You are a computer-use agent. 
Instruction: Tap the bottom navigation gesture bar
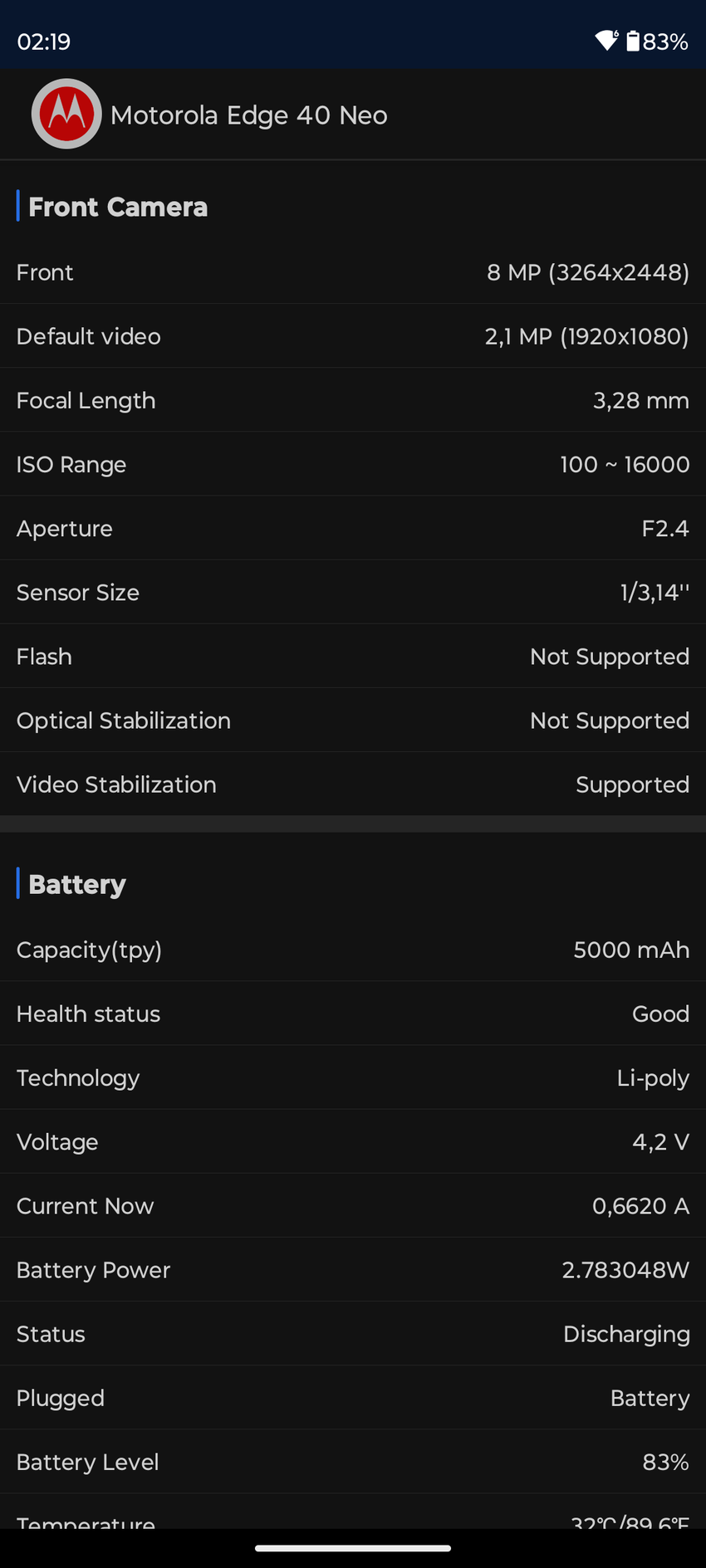point(353,1548)
